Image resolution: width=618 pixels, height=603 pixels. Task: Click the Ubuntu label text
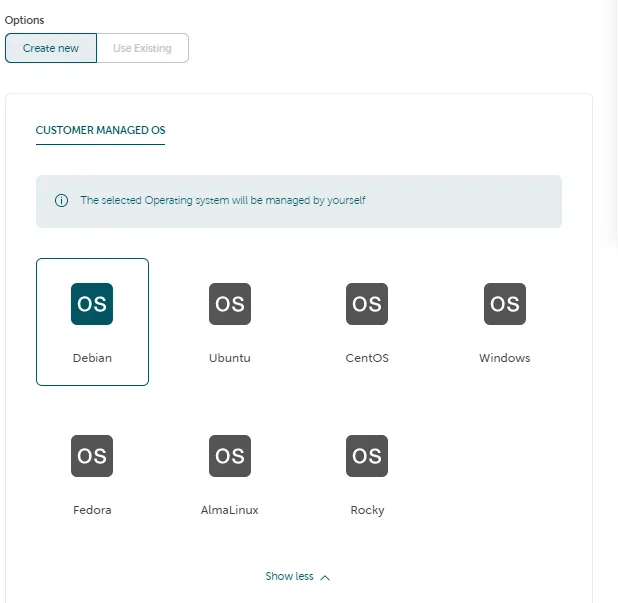(x=230, y=358)
